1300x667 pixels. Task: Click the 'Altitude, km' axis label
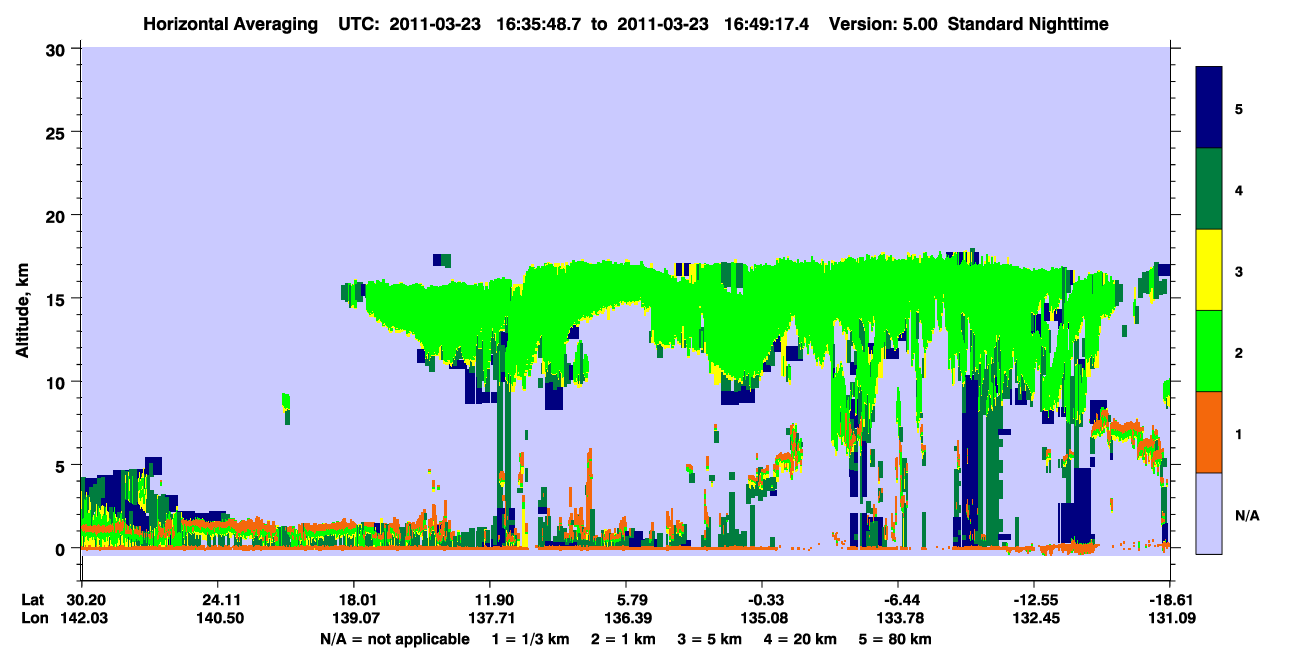coord(22,311)
